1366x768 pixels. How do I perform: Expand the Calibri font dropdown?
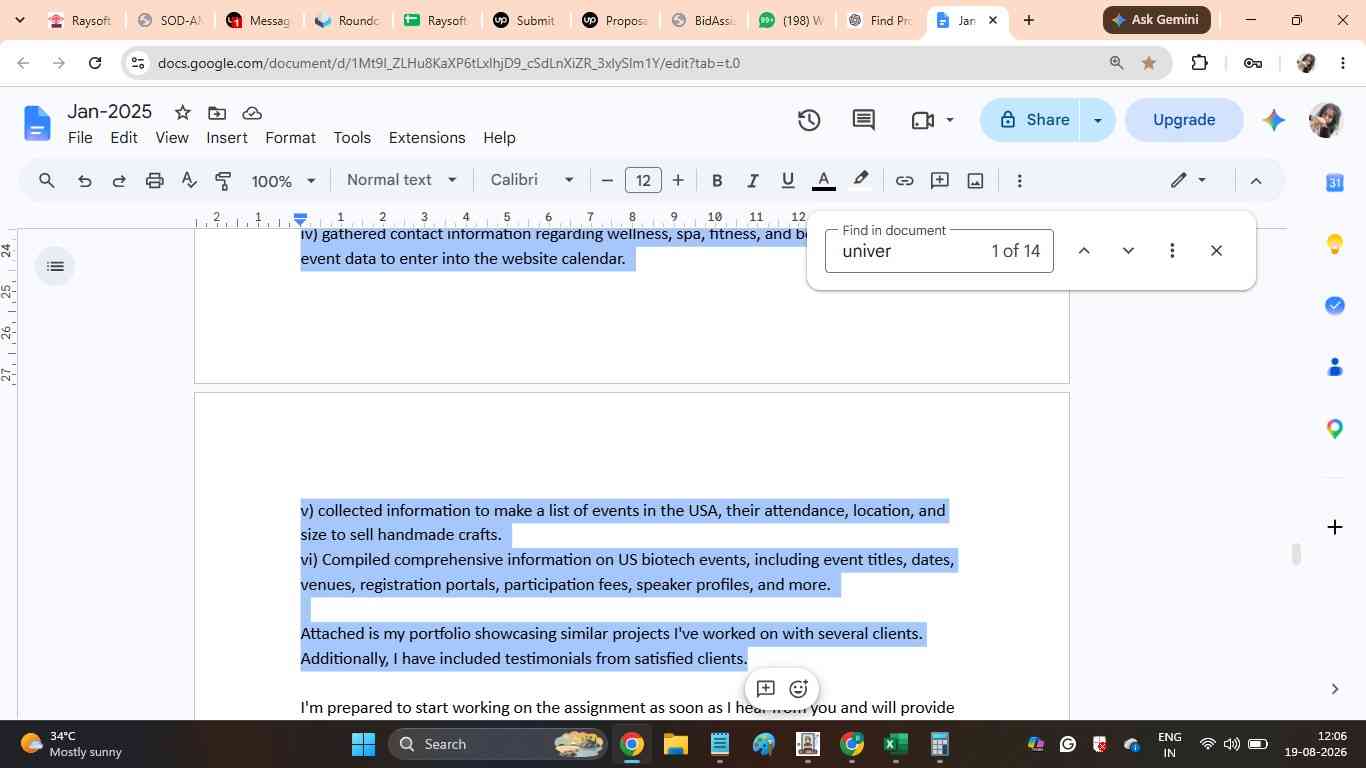[532, 180]
